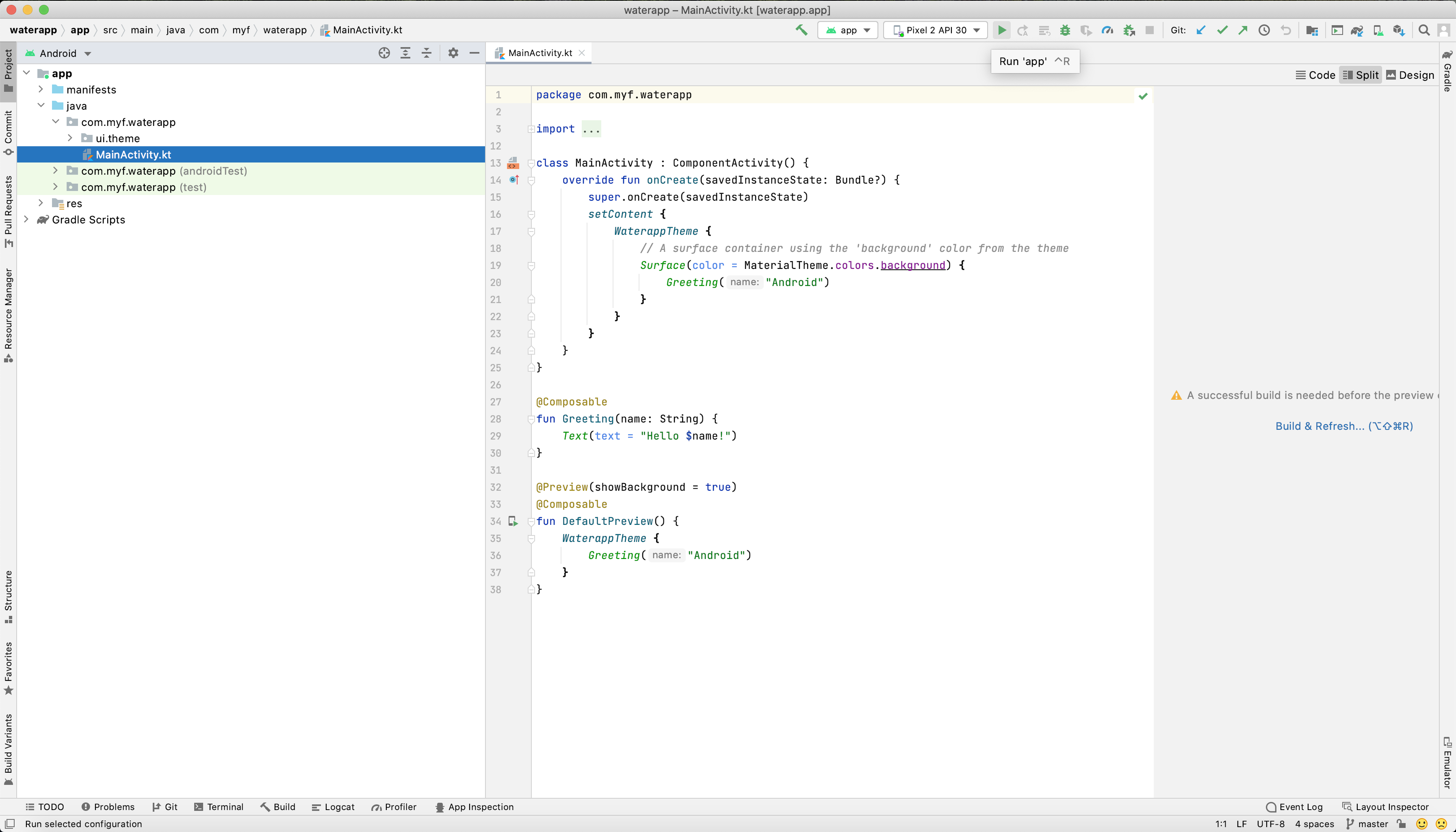Open the Profile app speedometer icon
Screen dimensions: 1456x832
click(x=1107, y=30)
